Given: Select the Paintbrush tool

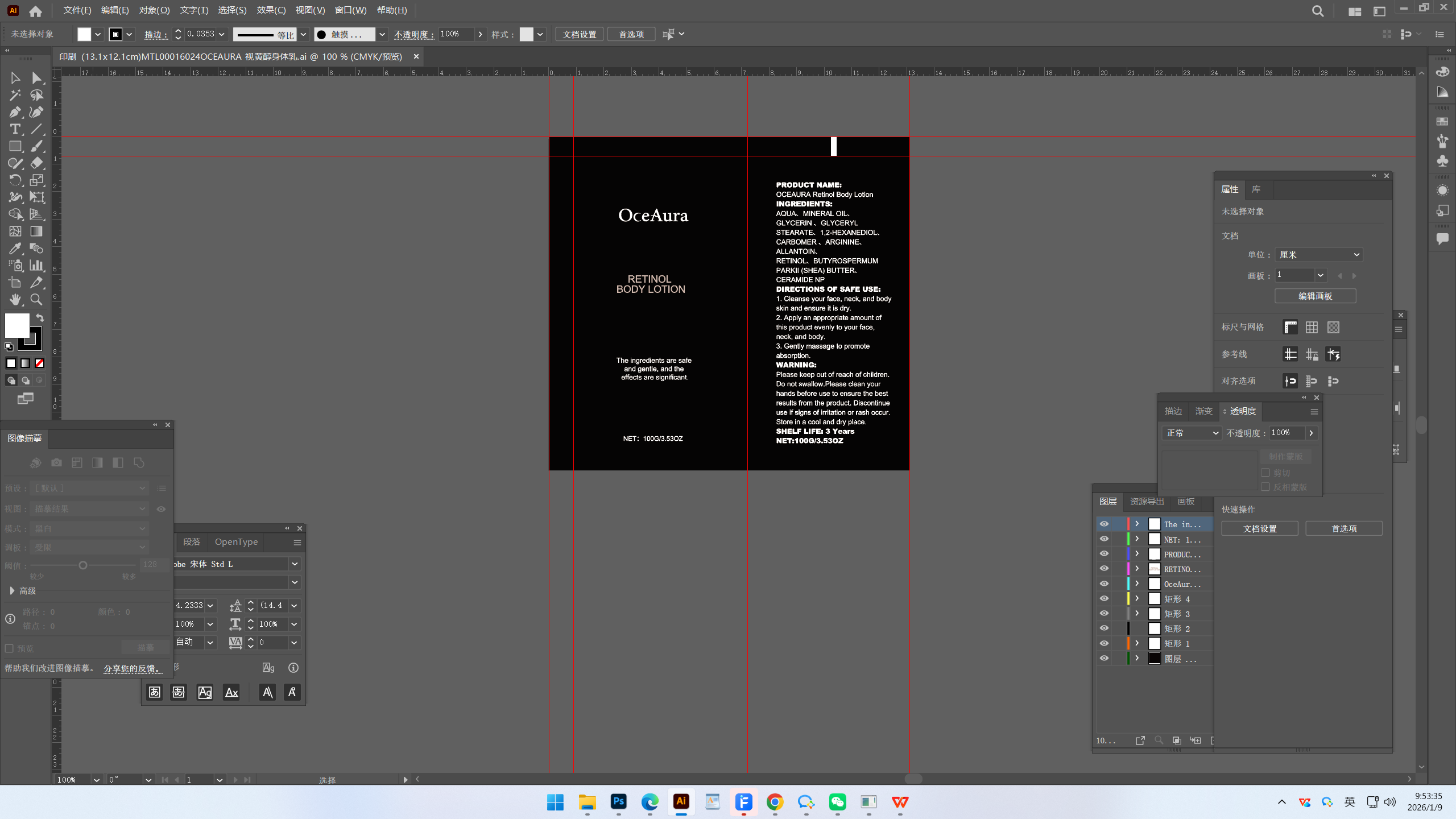Looking at the screenshot, I should point(37,146).
